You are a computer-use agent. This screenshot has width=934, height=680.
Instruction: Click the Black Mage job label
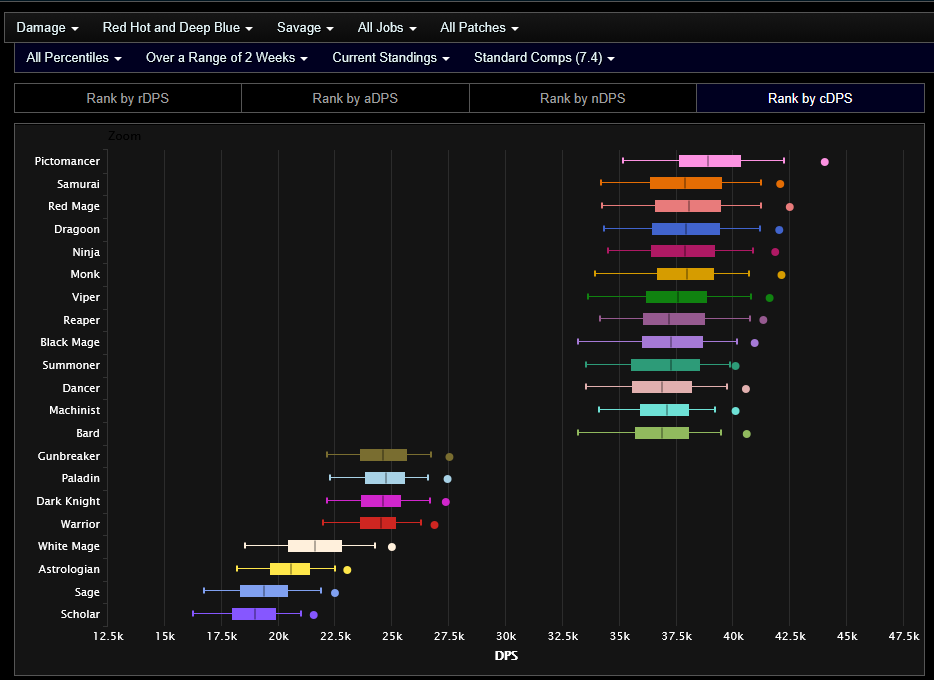[x=70, y=342]
